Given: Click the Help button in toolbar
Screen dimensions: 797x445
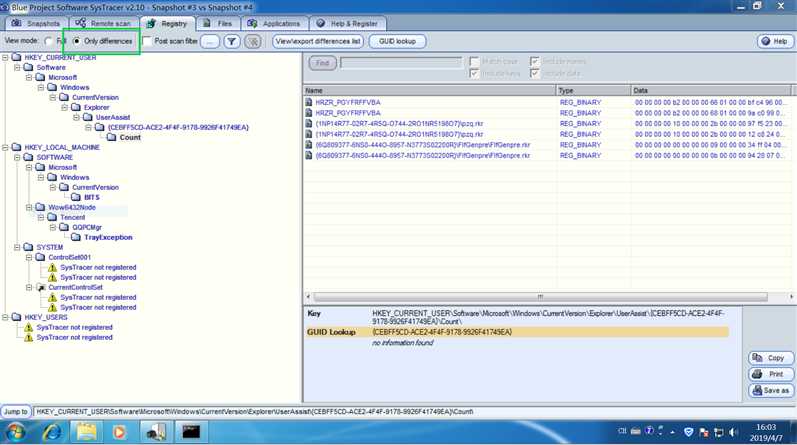Looking at the screenshot, I should pyautogui.click(x=775, y=41).
